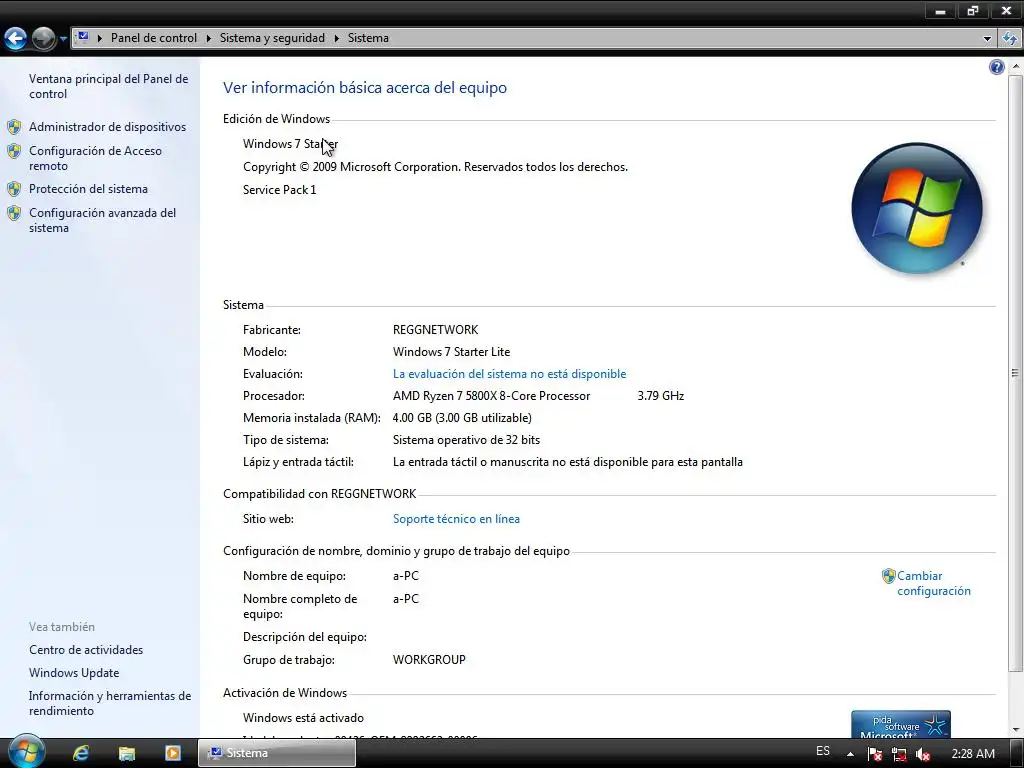Select Panel de control breadcrumb
Image resolution: width=1024 pixels, height=768 pixels.
[x=153, y=38]
